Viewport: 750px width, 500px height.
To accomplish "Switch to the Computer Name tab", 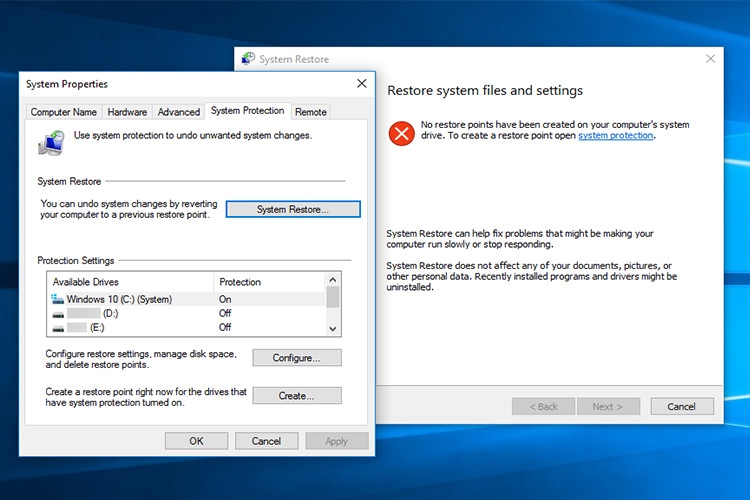I will click(64, 112).
